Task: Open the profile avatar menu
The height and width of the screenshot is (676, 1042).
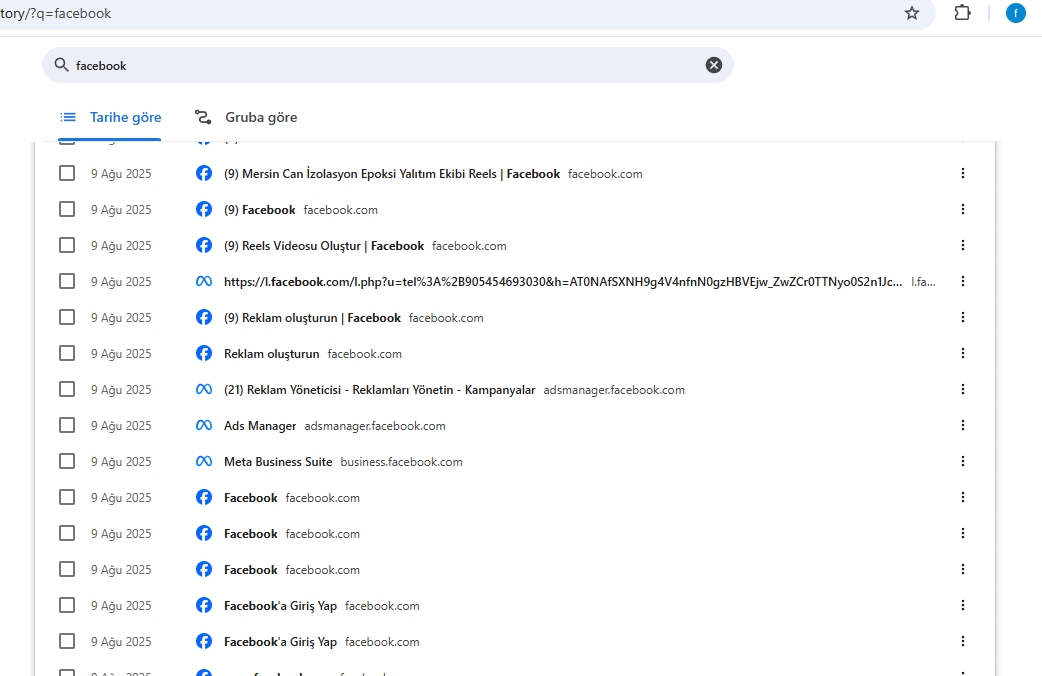Action: [1015, 13]
